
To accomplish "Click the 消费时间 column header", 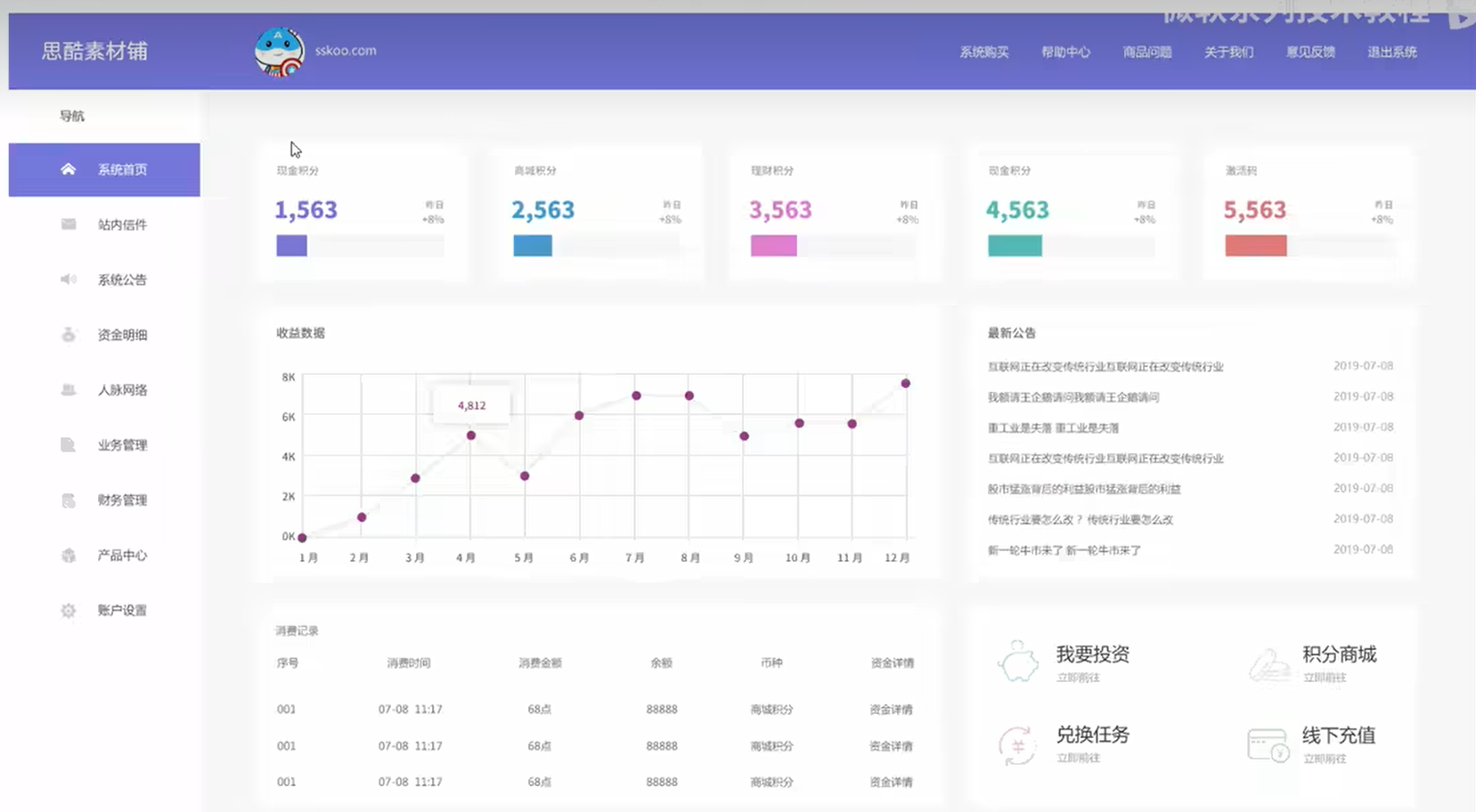I will pos(409,662).
